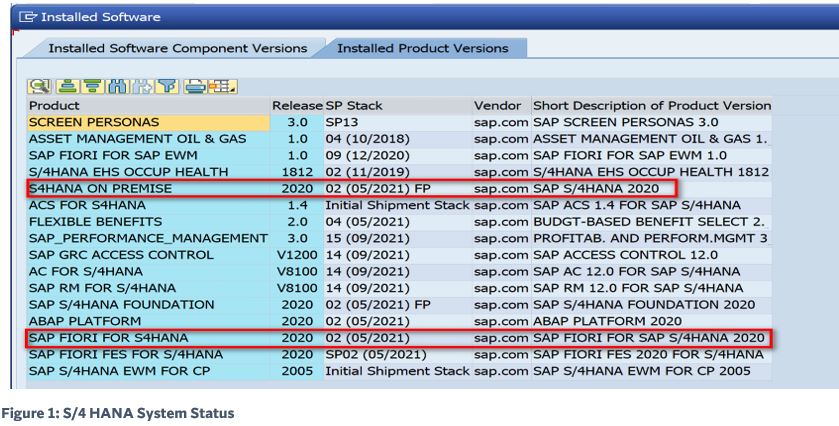Select S/4HANA EHS OCCUP HEALTH product cell

148,172
